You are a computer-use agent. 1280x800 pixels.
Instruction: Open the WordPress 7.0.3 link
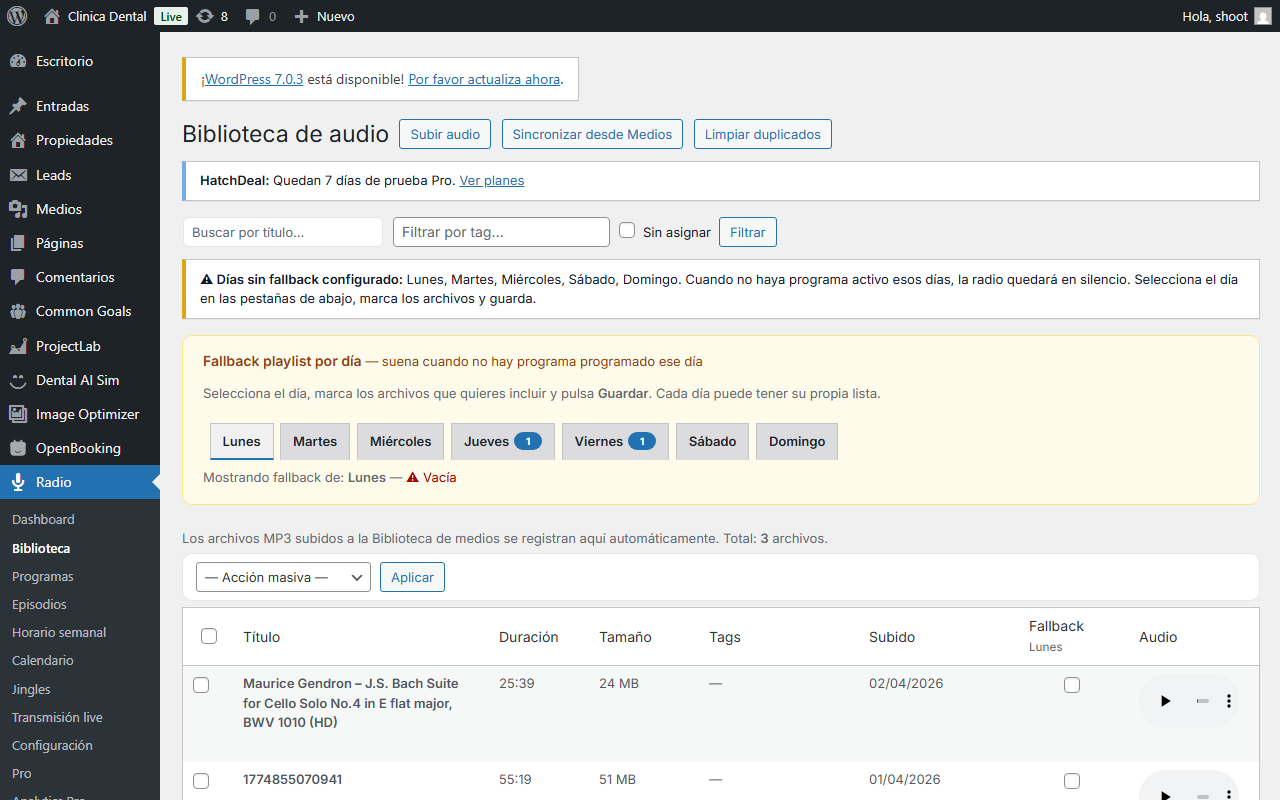pyautogui.click(x=254, y=79)
